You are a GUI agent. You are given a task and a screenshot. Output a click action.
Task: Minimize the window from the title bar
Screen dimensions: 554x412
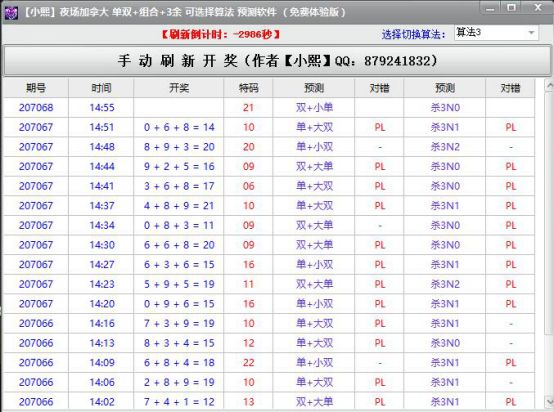click(x=490, y=8)
